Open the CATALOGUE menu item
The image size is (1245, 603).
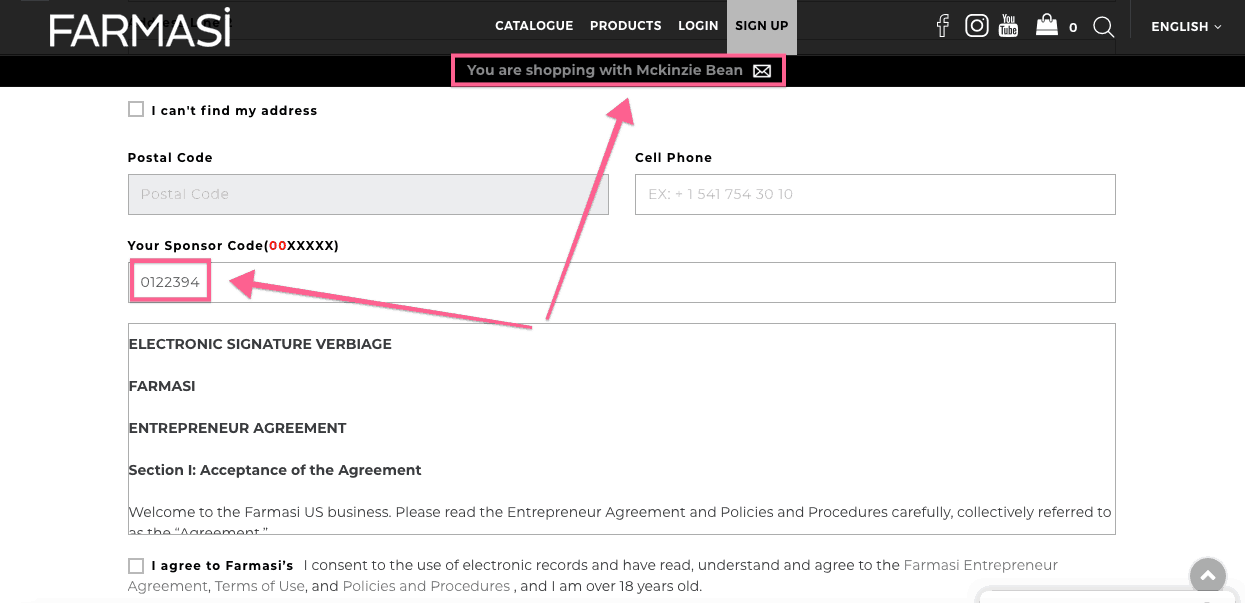[x=534, y=26]
